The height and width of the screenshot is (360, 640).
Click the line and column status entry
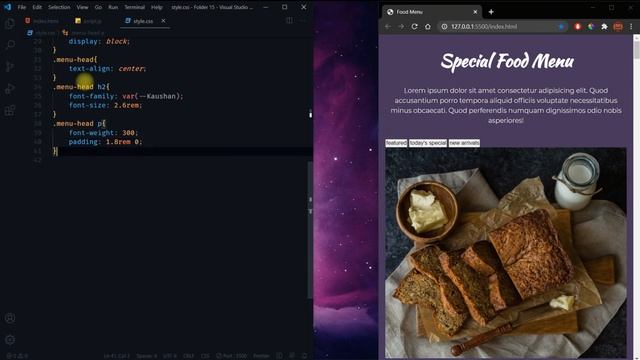coord(116,356)
